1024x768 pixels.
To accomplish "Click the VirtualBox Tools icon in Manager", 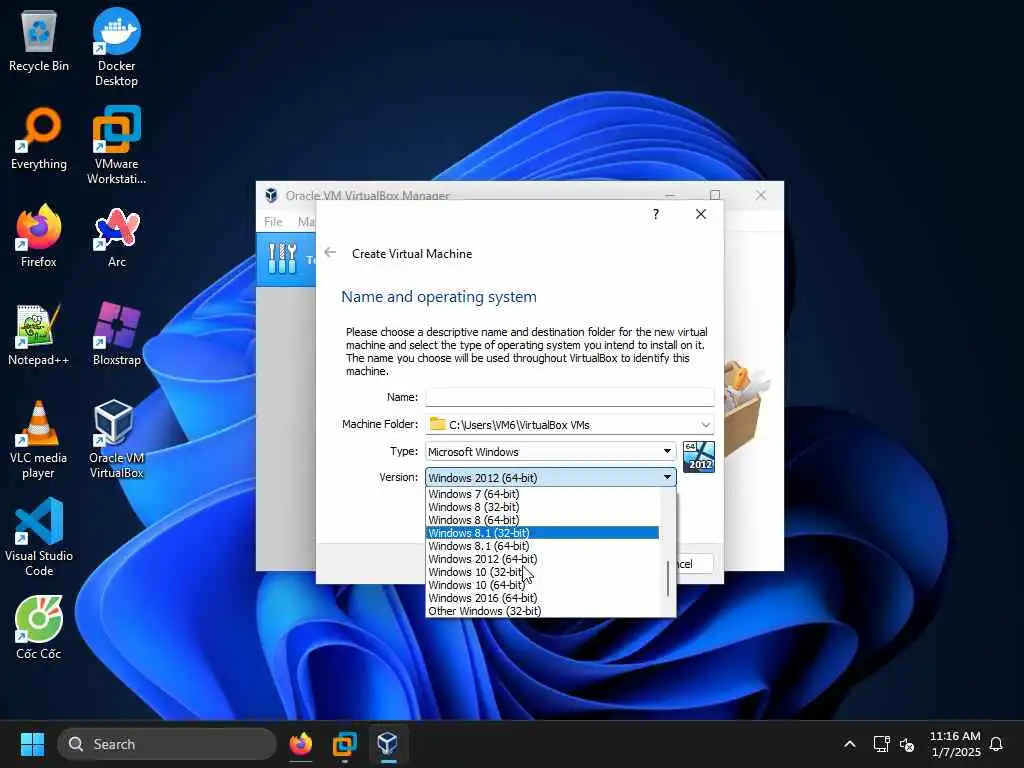I will 282,259.
